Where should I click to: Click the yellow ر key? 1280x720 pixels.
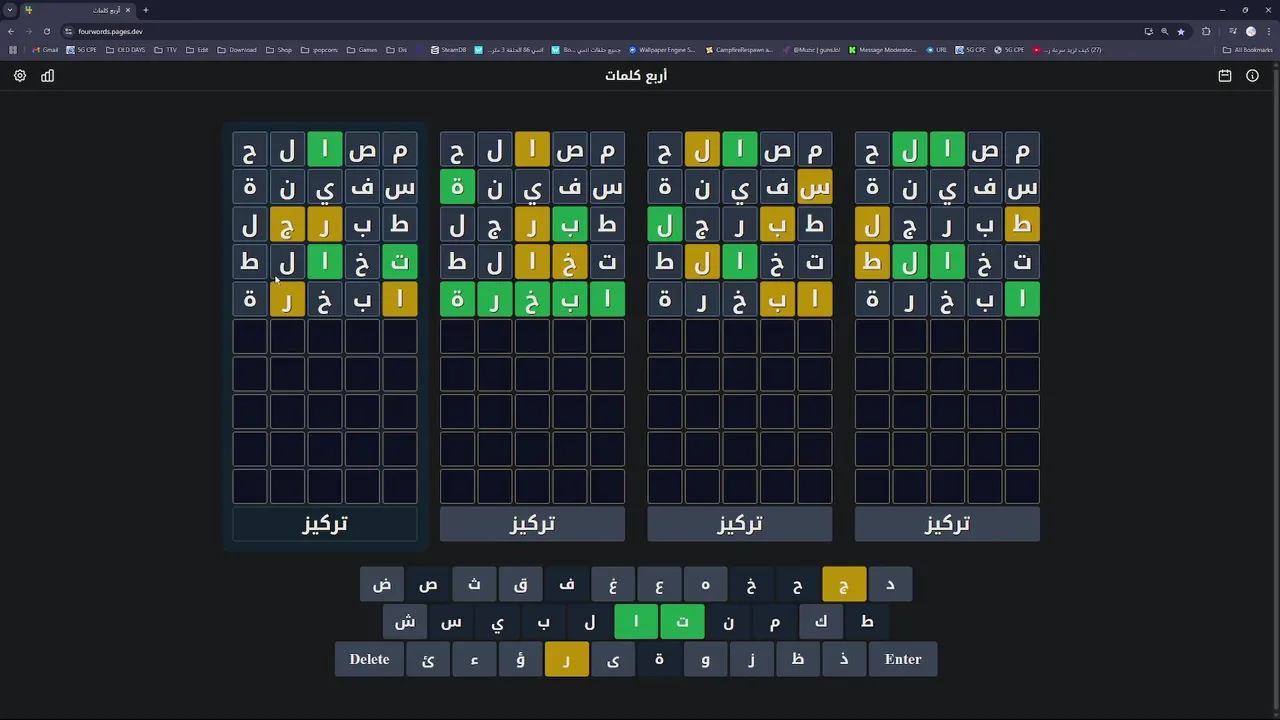point(567,659)
